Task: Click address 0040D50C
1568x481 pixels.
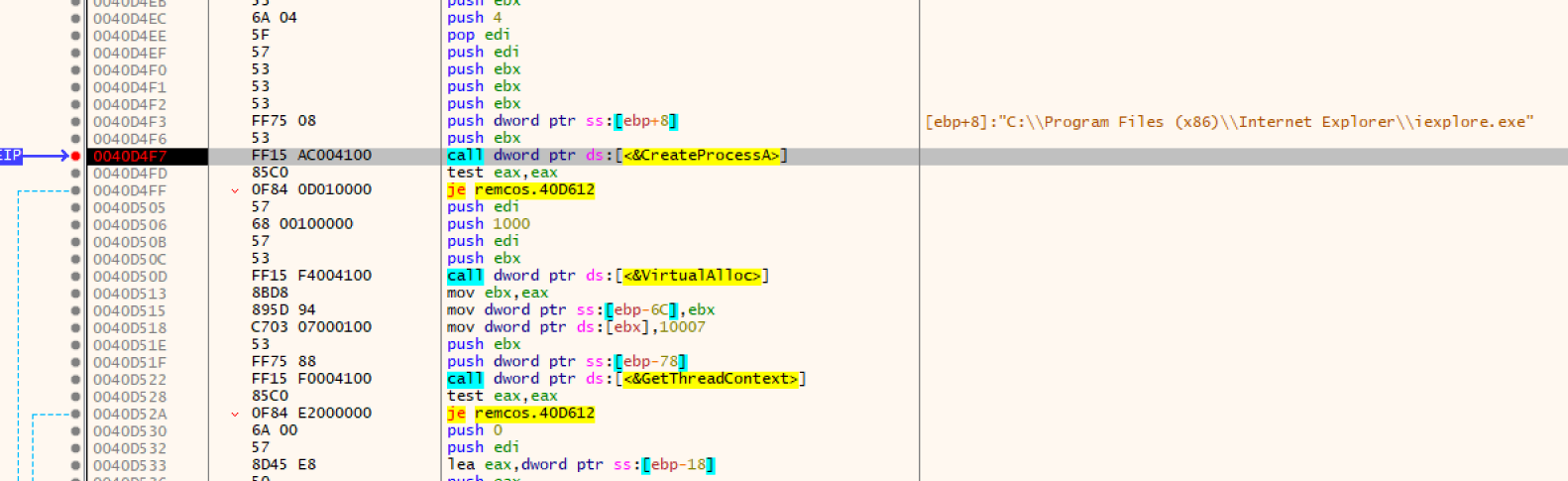Action: pos(130,259)
